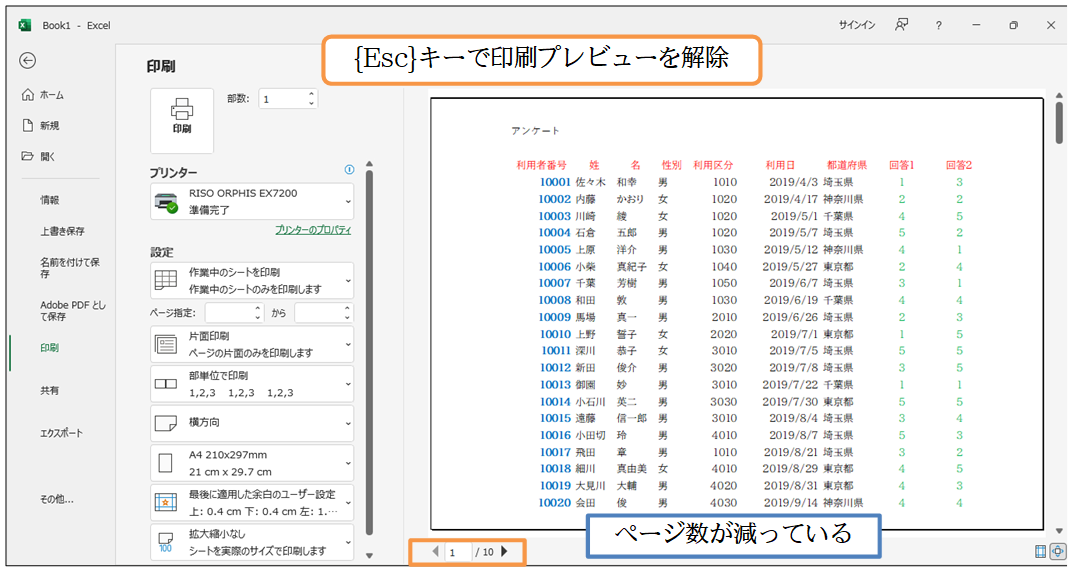Select 新規 in the sidebar
The width and height of the screenshot is (1069, 572).
(42, 126)
